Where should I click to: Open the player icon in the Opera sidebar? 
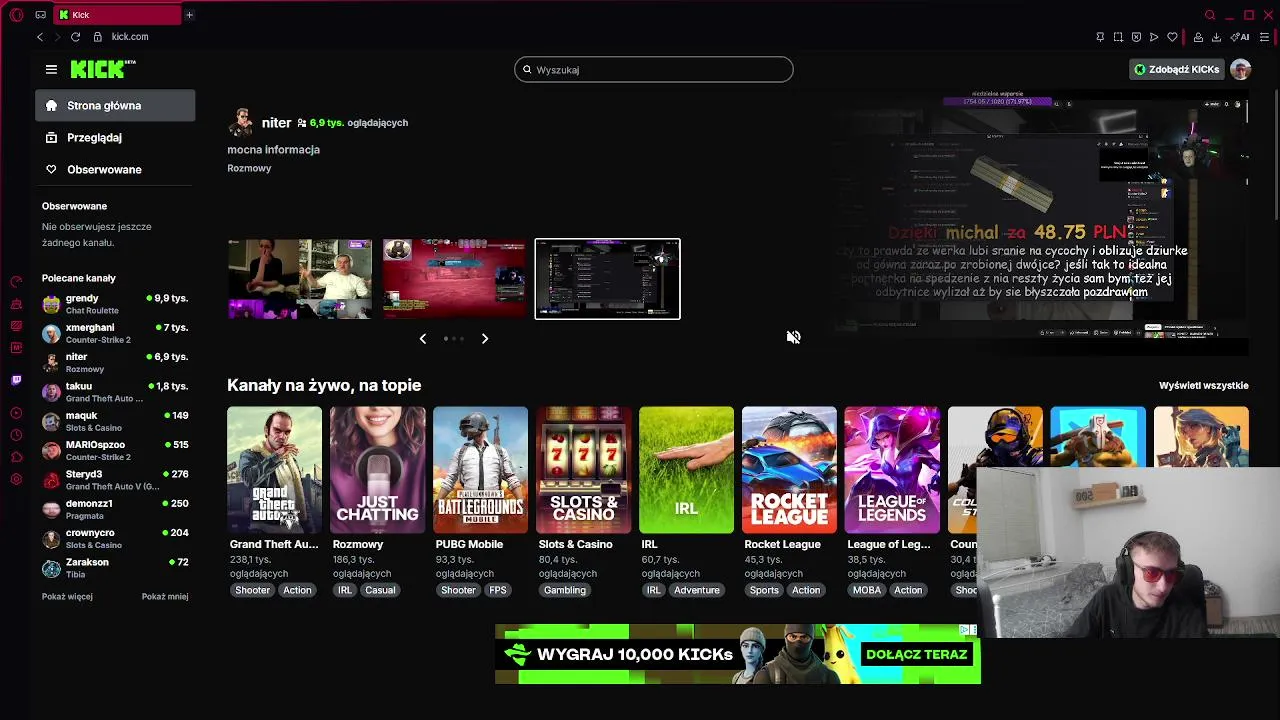pyautogui.click(x=16, y=413)
